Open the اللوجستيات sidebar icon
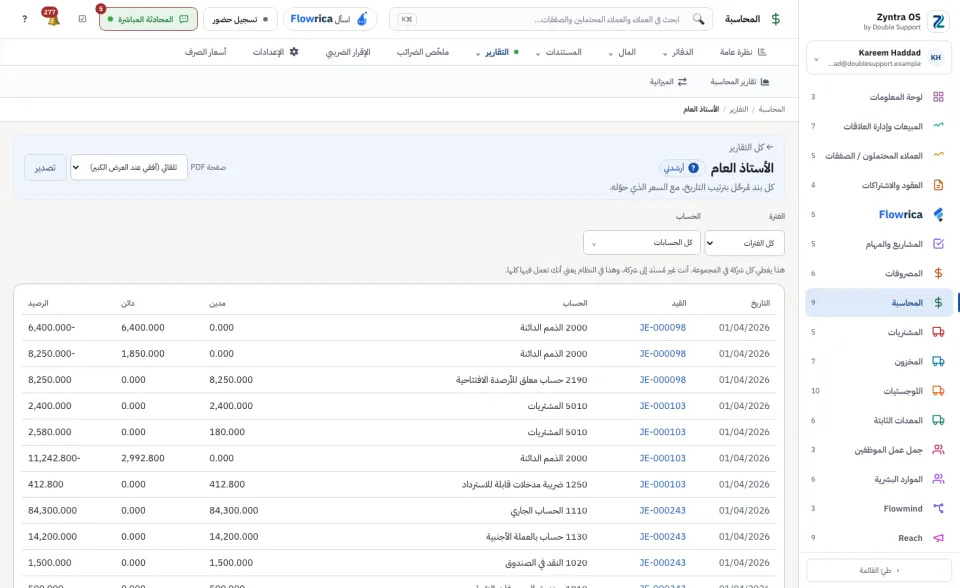The height and width of the screenshot is (588, 960). click(938, 391)
